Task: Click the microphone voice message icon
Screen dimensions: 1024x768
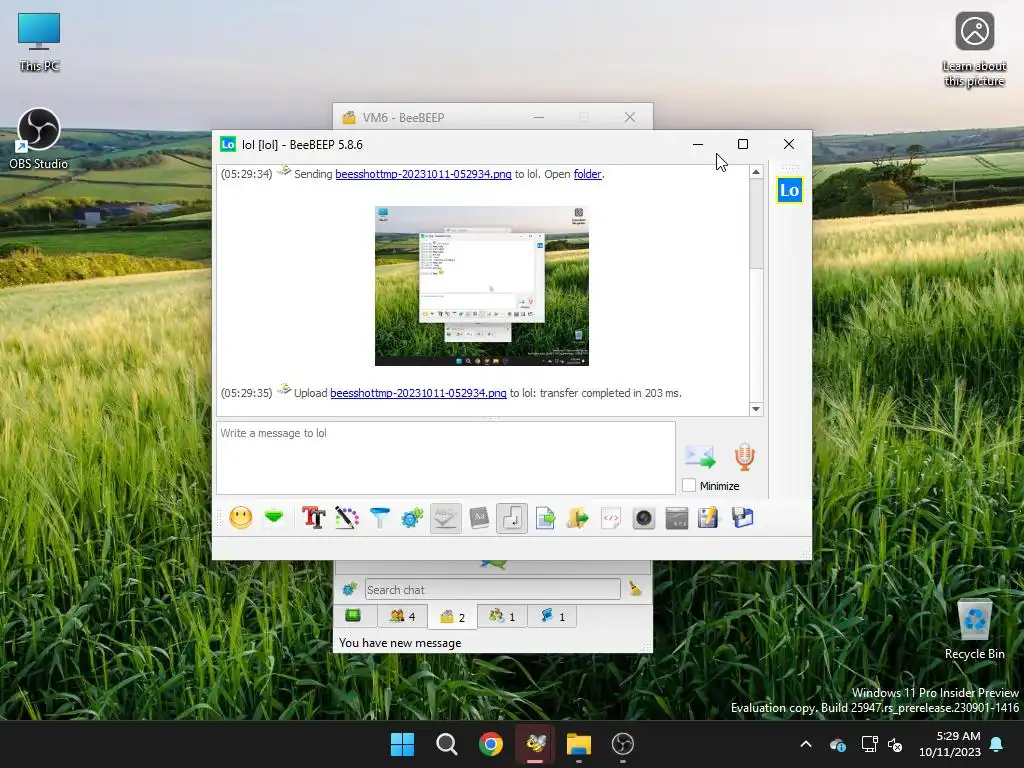Action: point(744,457)
